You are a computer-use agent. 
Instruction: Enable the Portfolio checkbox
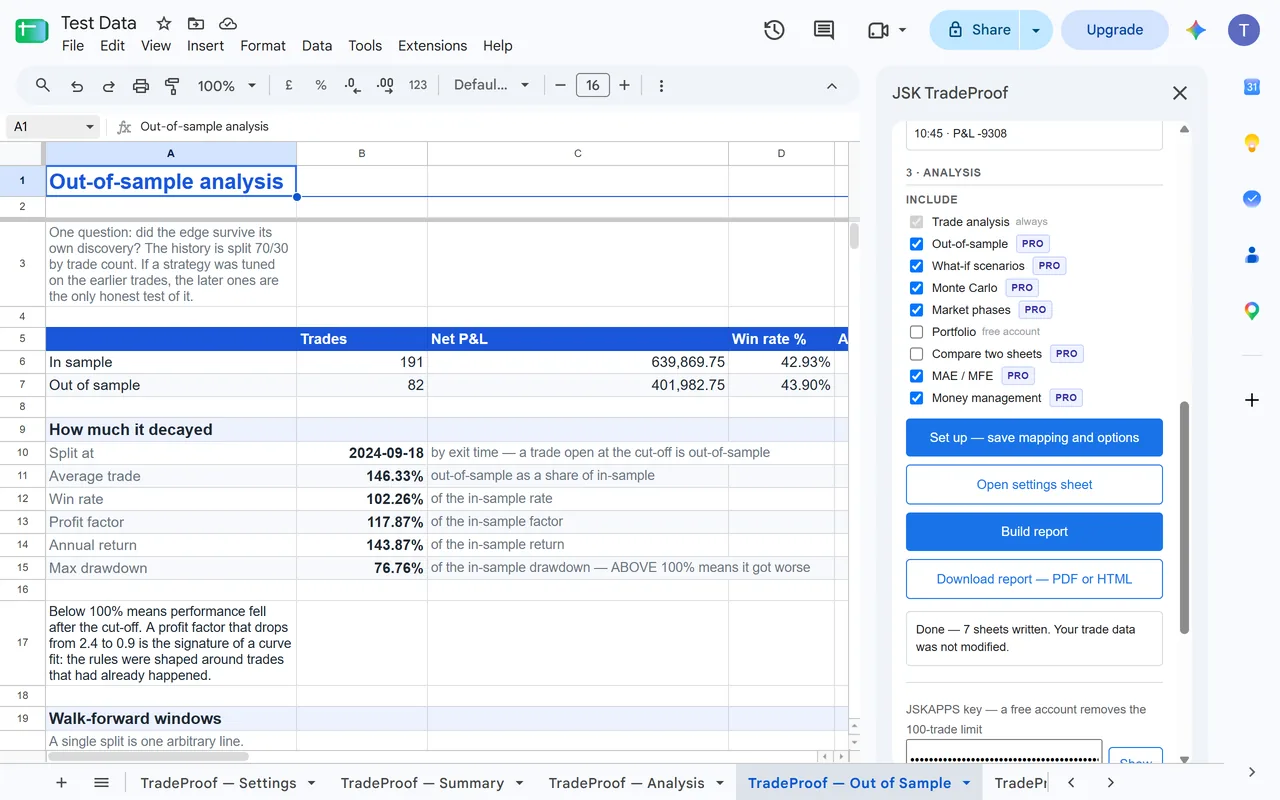(x=916, y=332)
